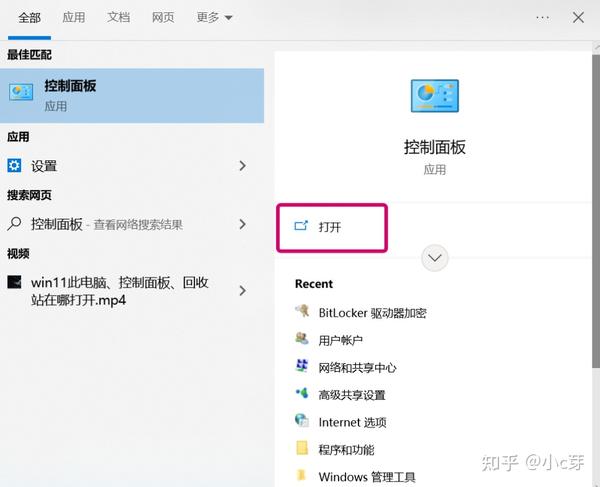Open 网络和共享中心
600x487 pixels.
(x=357, y=368)
